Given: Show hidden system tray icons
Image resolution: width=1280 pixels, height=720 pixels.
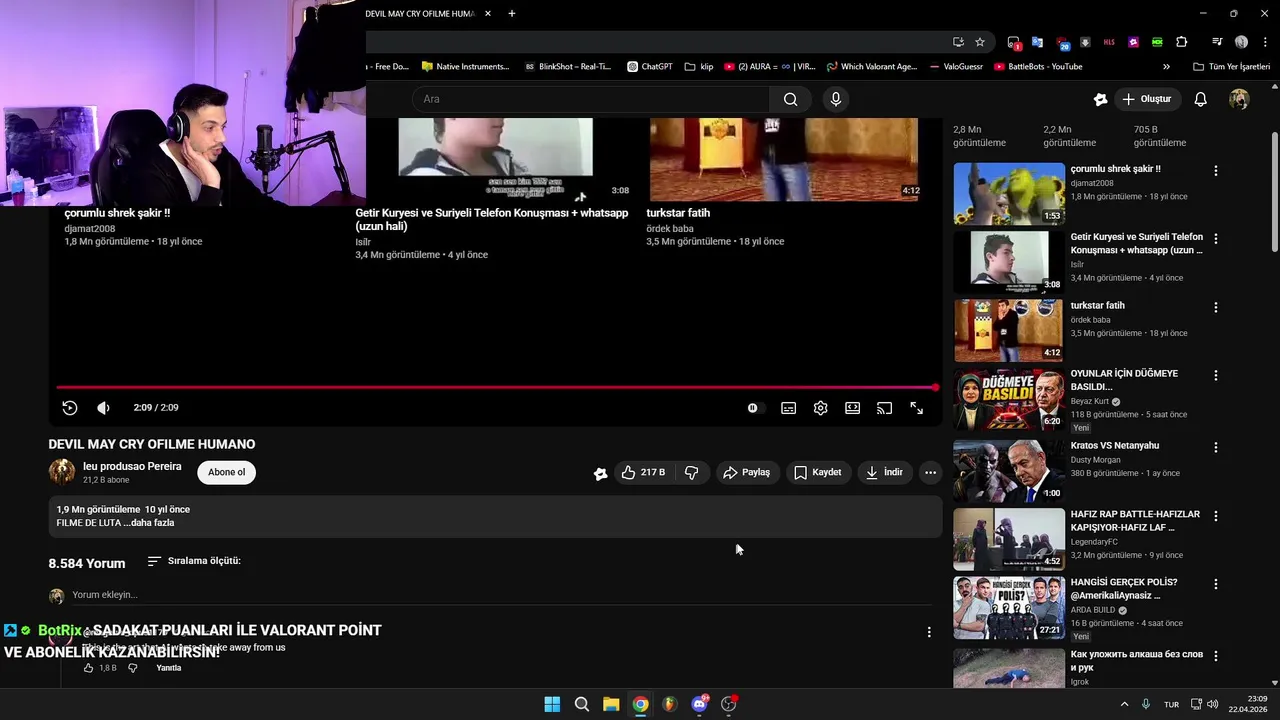Looking at the screenshot, I should pyautogui.click(x=1124, y=704).
